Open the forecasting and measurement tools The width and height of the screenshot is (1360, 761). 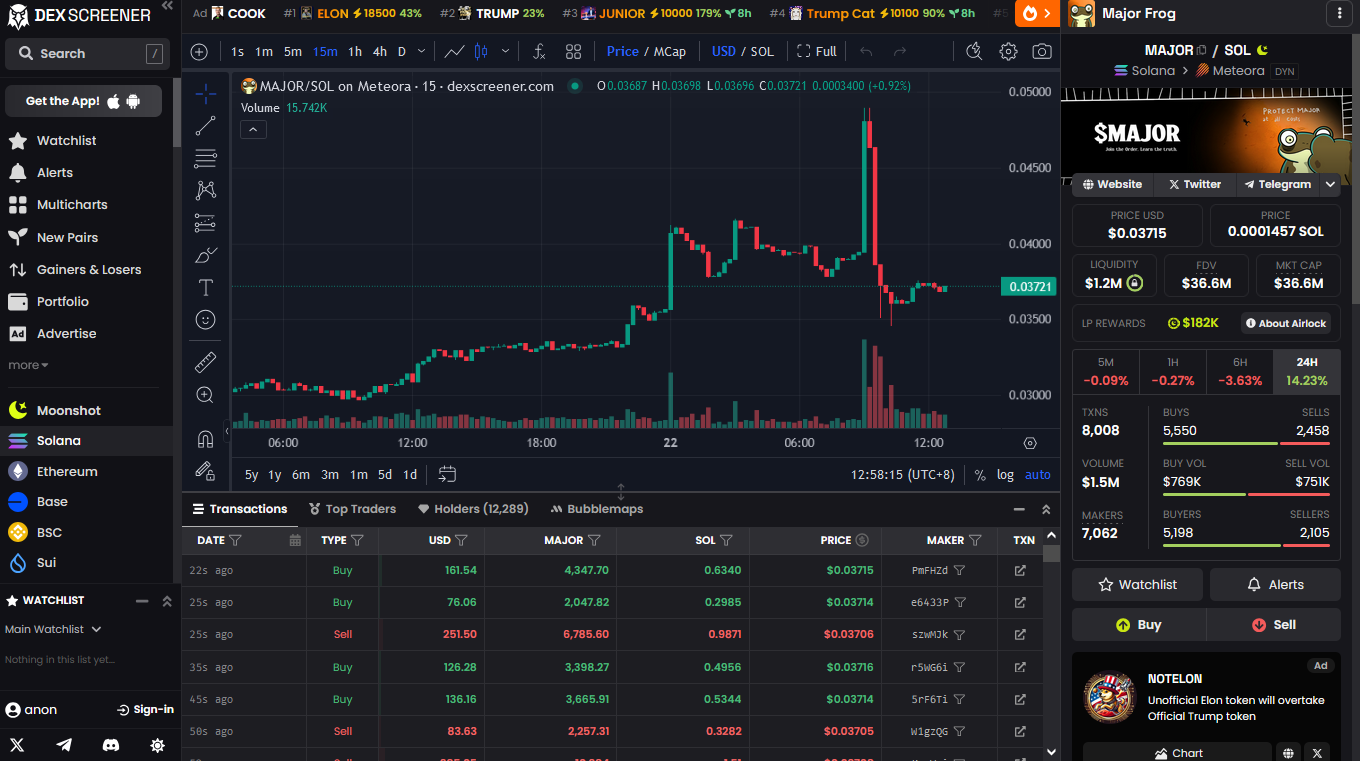coord(205,222)
